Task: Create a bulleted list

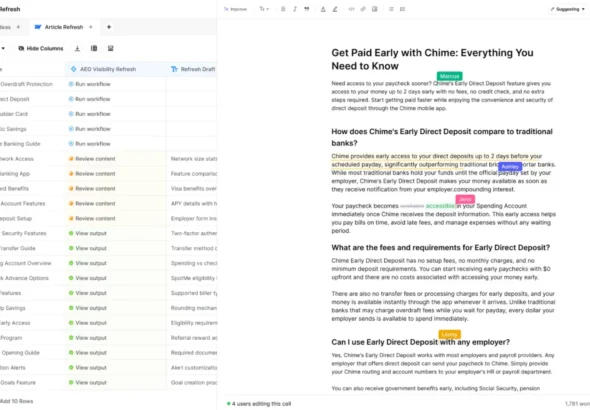Action: [x=391, y=9]
